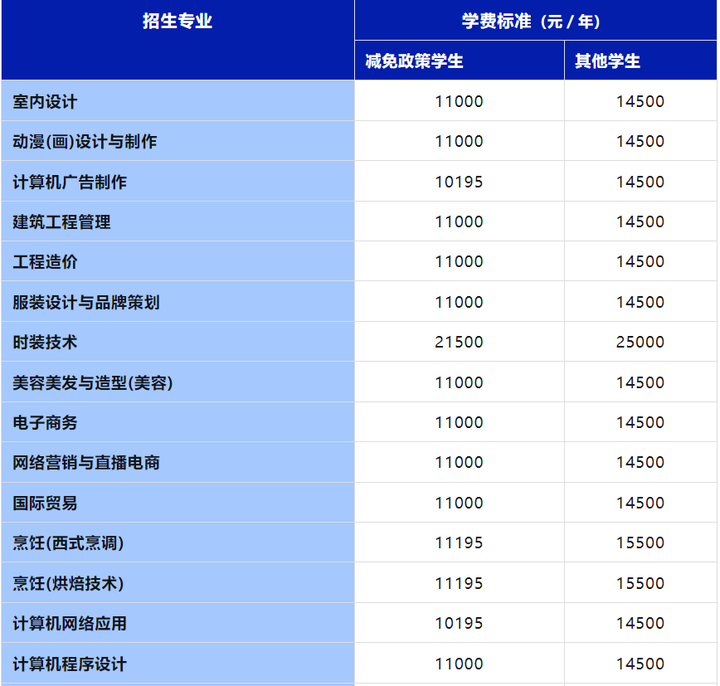The image size is (720, 686).
Task: Select the 建筑工程管理 row label
Action: [x=62, y=222]
